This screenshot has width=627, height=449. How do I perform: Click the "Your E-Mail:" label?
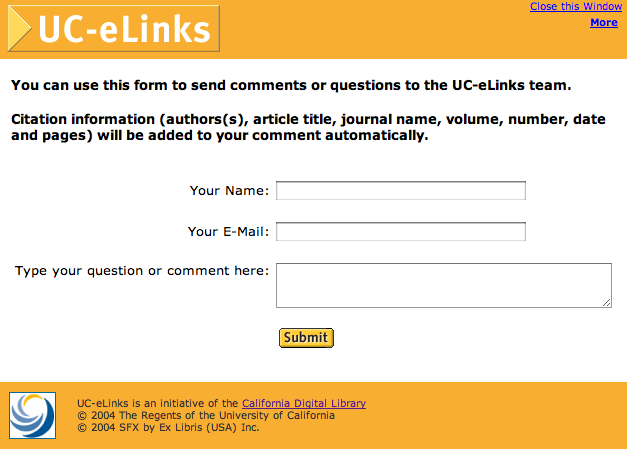(x=229, y=231)
